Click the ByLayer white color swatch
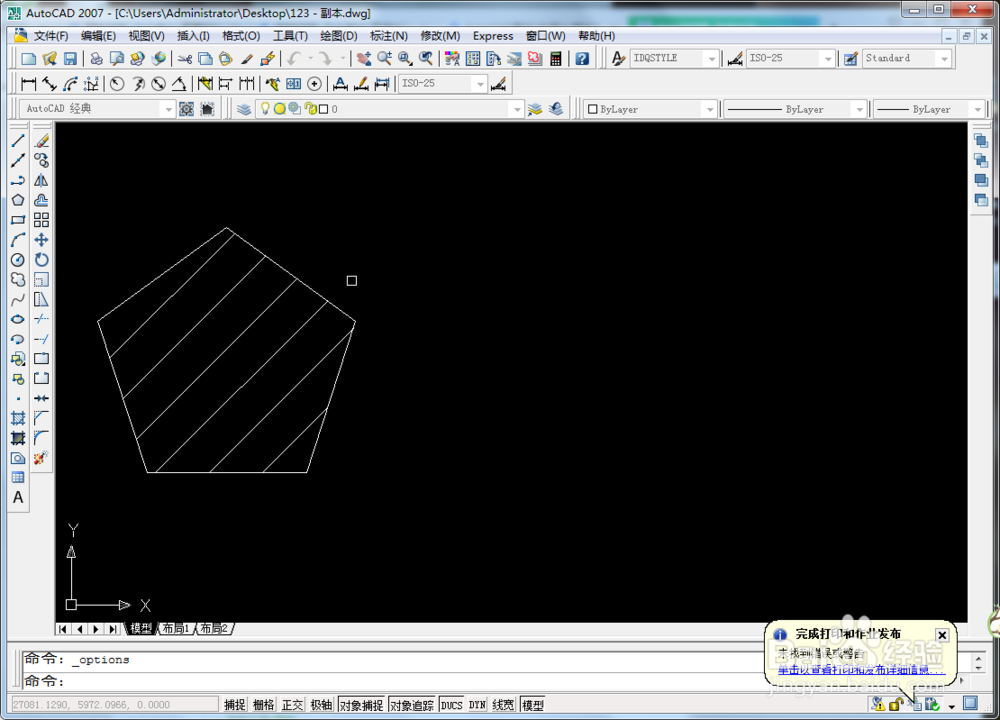Screen dimensions: 1000x720 pyautogui.click(x=592, y=109)
